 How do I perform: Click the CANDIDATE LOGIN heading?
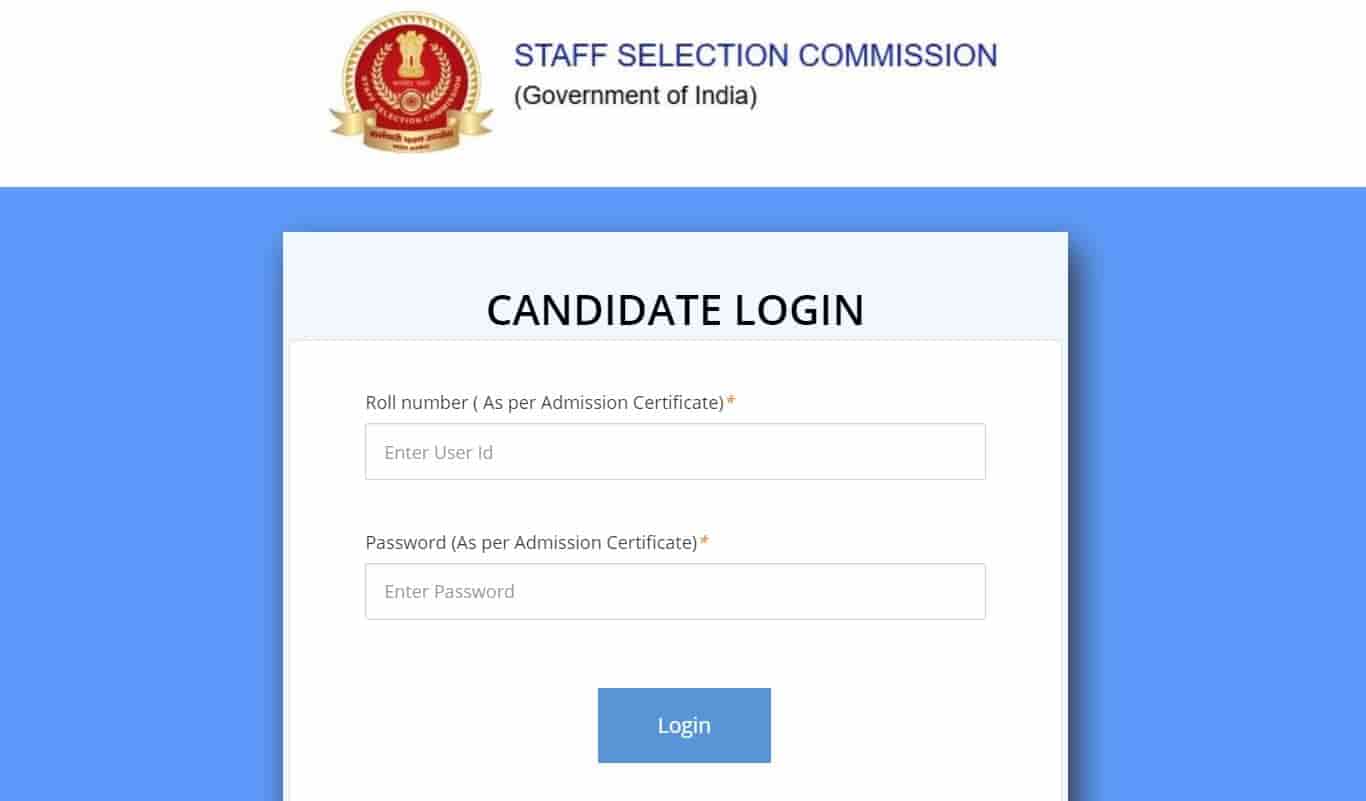click(x=675, y=310)
